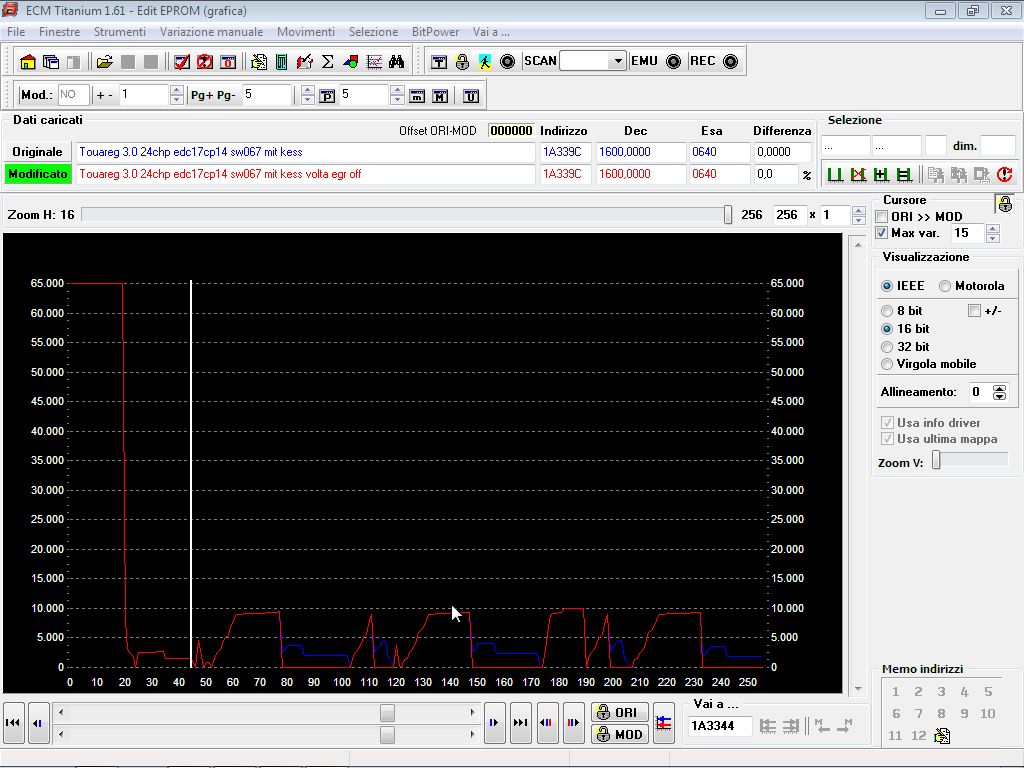
Task: Click the window T icon
Action: pyautogui.click(x=439, y=61)
